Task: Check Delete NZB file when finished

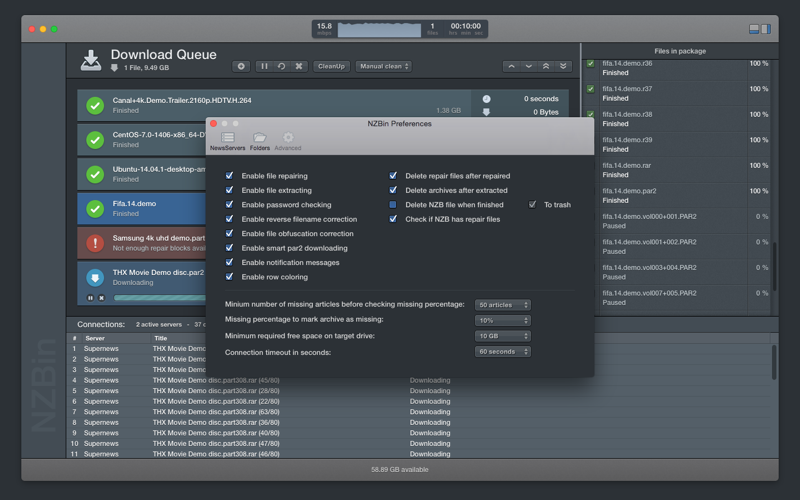Action: coord(393,205)
